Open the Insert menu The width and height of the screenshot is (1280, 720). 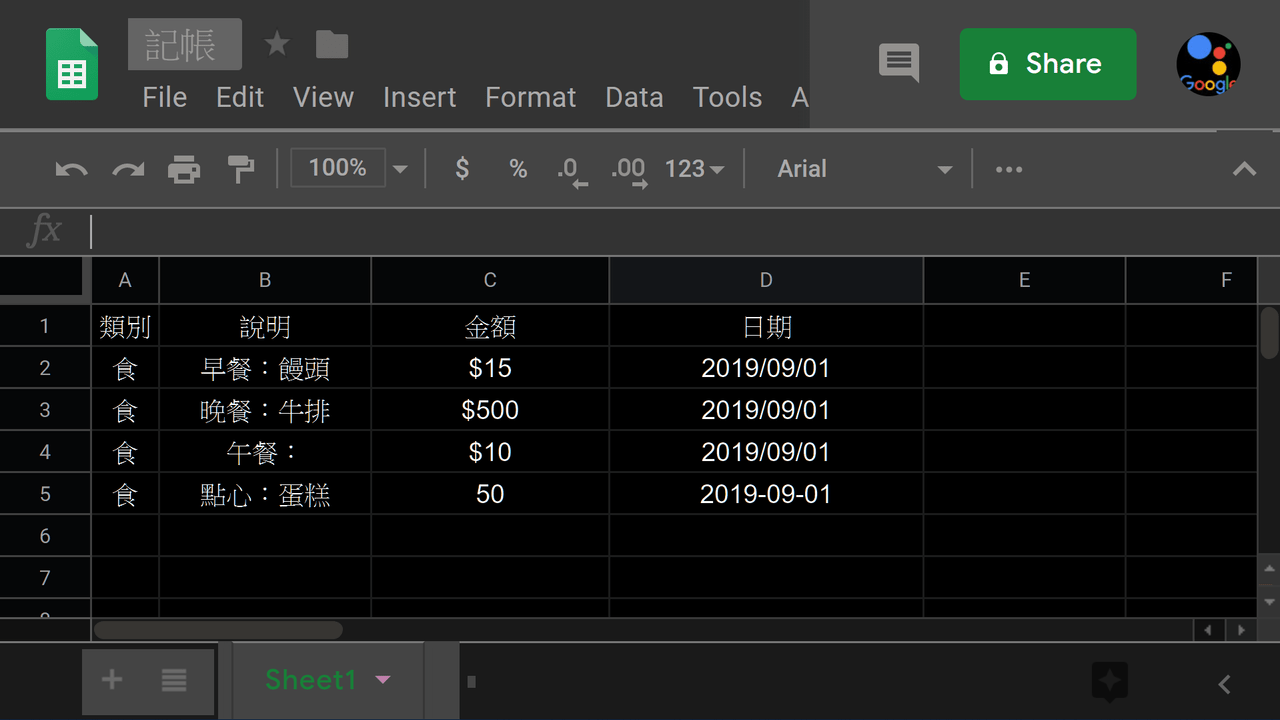click(419, 97)
